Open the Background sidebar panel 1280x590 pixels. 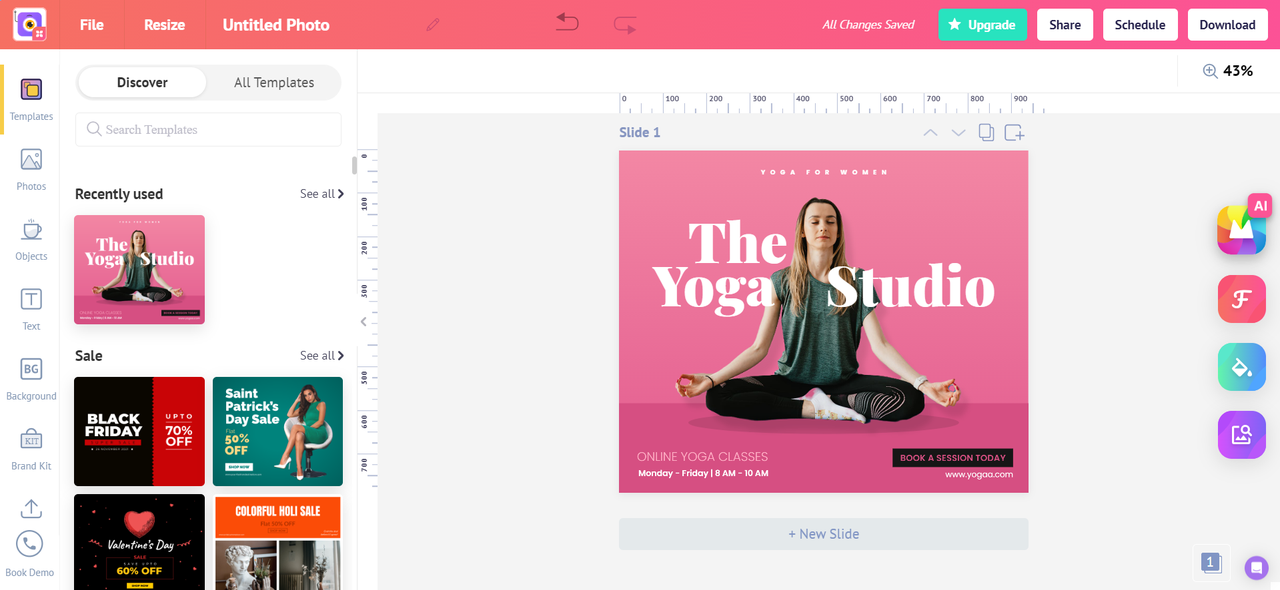pos(31,380)
